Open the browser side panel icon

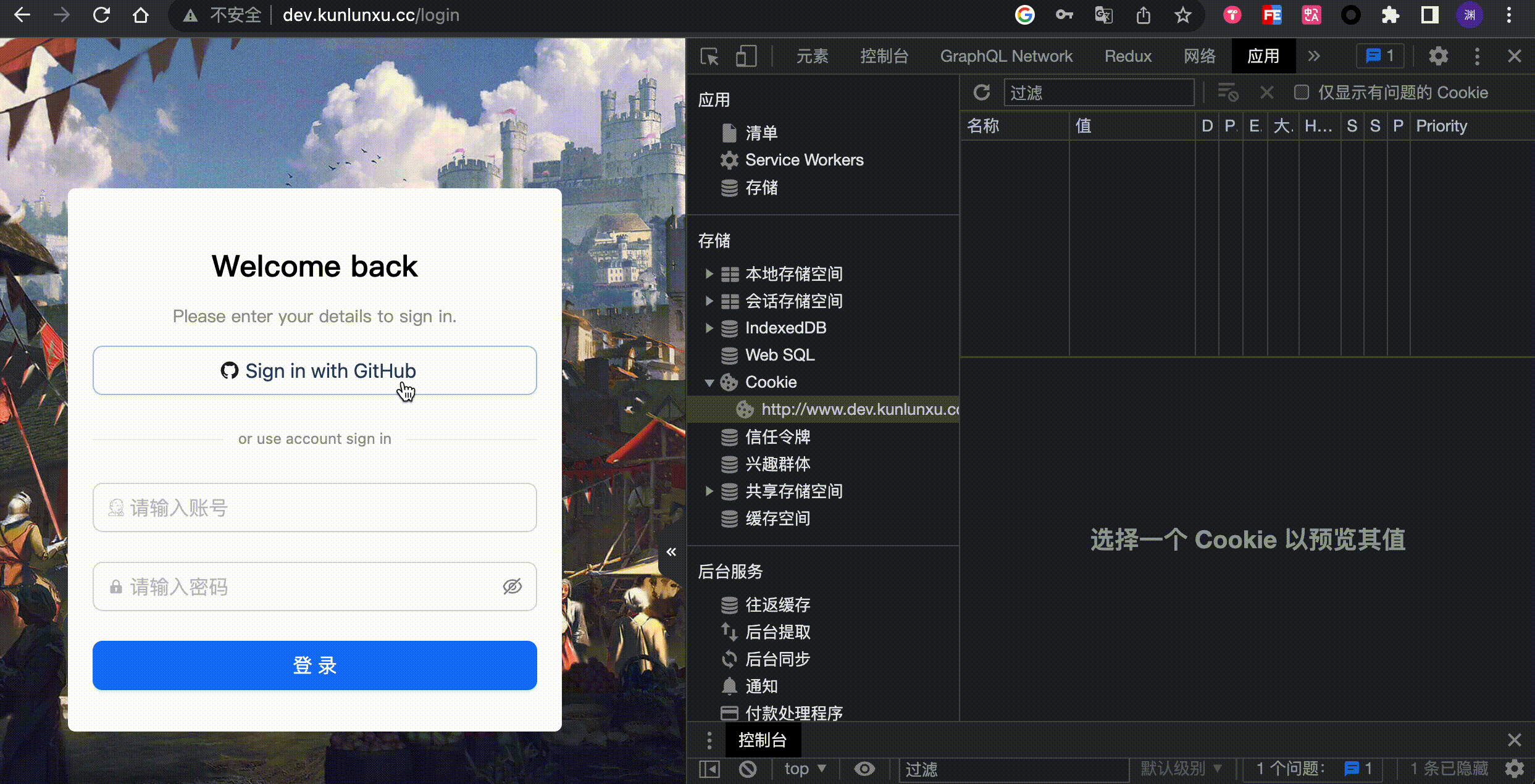(x=1430, y=15)
